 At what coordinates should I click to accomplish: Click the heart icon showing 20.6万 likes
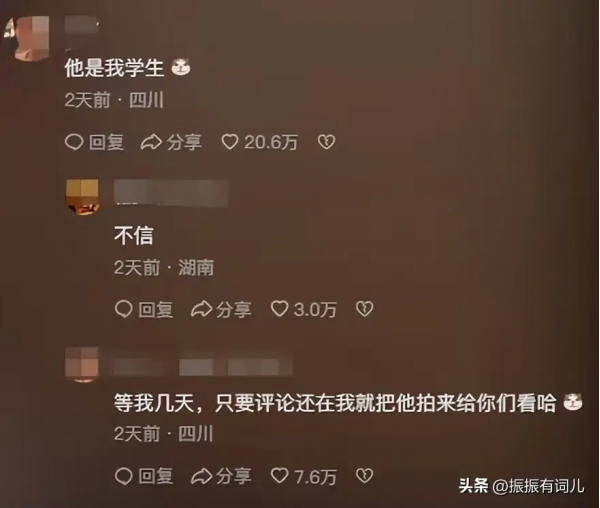[x=230, y=142]
